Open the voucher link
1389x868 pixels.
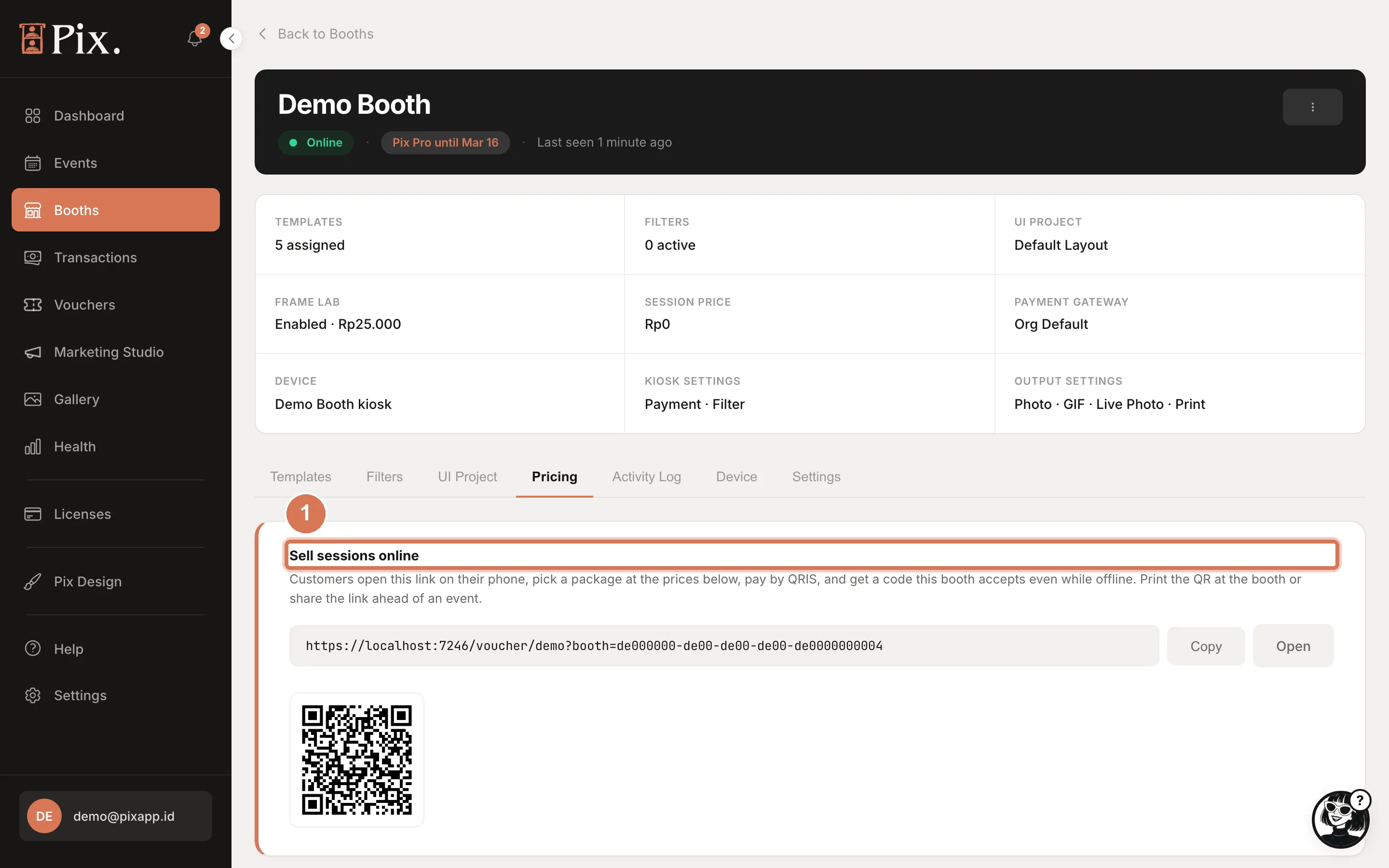tap(1293, 646)
